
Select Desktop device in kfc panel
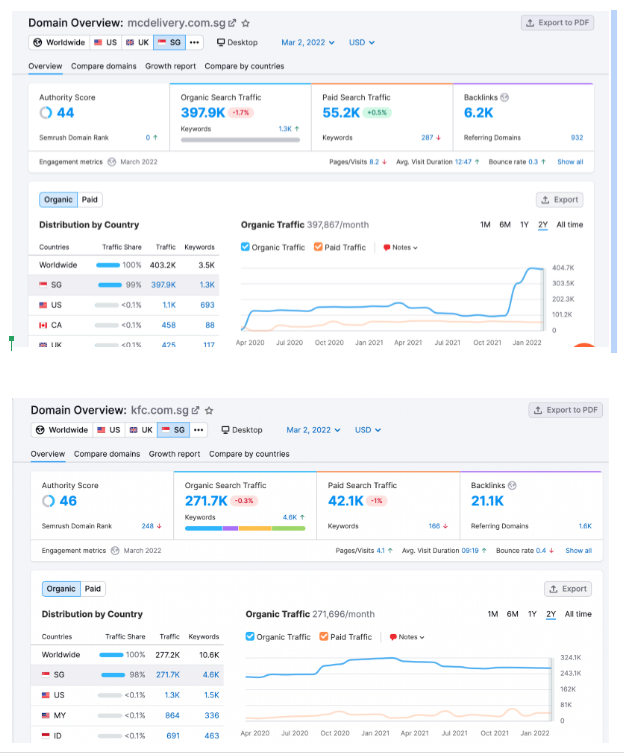tap(242, 430)
